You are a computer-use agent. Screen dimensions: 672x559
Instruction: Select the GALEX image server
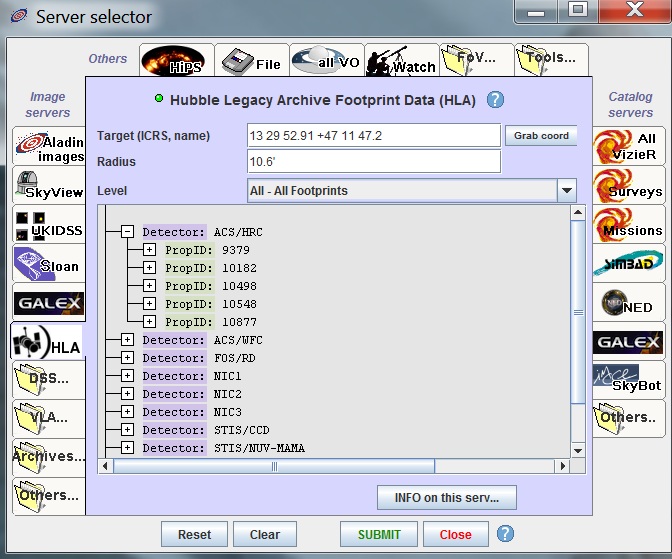click(x=49, y=302)
